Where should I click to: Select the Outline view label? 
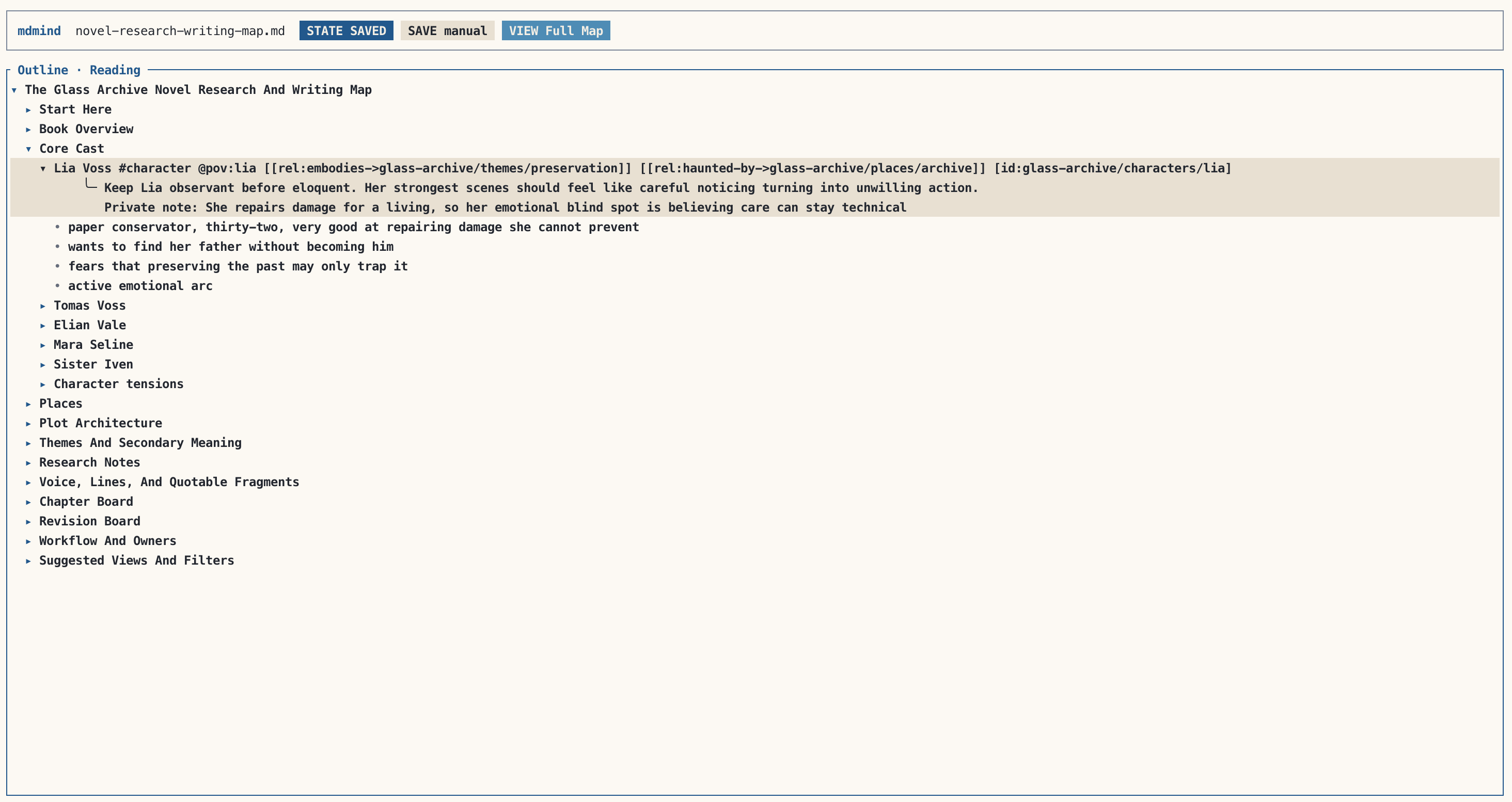(42, 70)
